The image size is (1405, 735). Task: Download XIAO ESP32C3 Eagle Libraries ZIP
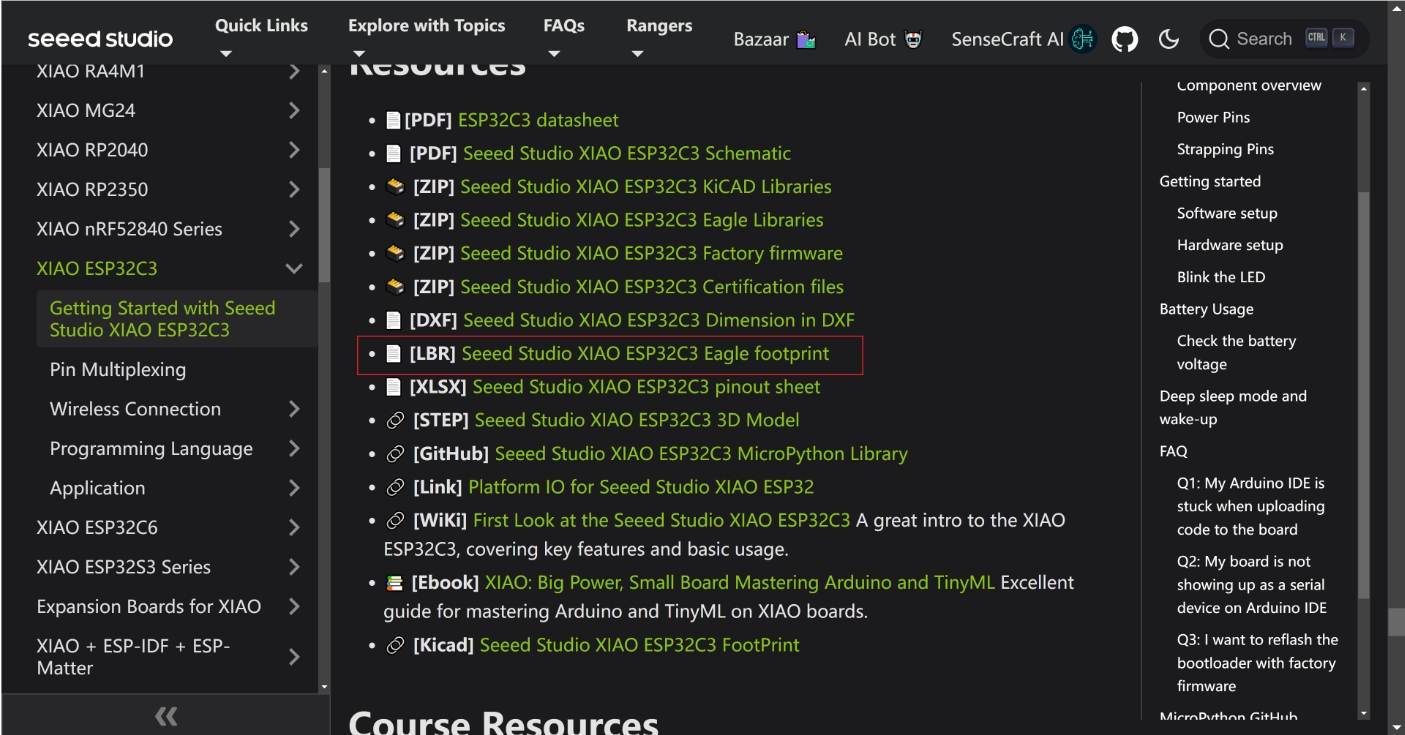tap(642, 220)
